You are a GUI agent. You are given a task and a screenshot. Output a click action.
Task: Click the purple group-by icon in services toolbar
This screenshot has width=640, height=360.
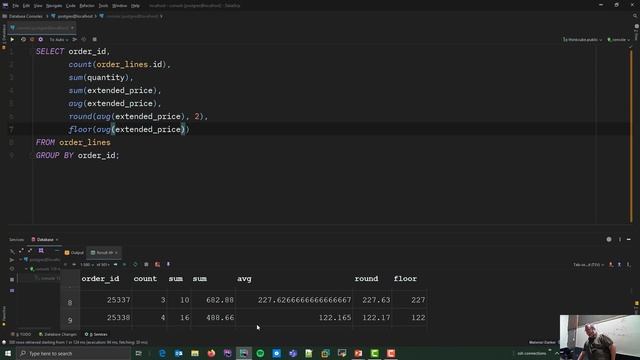tap(41, 251)
